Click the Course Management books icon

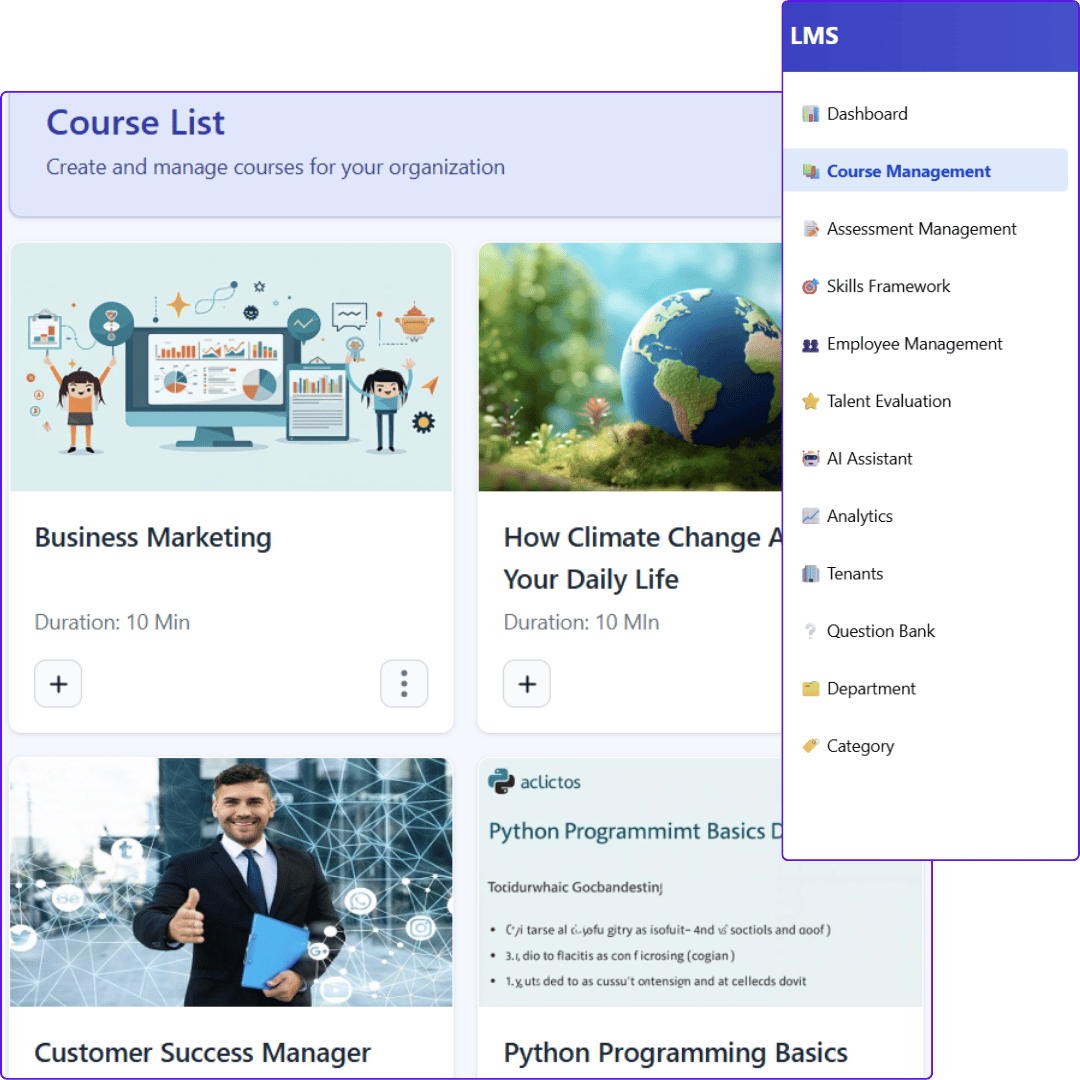click(811, 171)
